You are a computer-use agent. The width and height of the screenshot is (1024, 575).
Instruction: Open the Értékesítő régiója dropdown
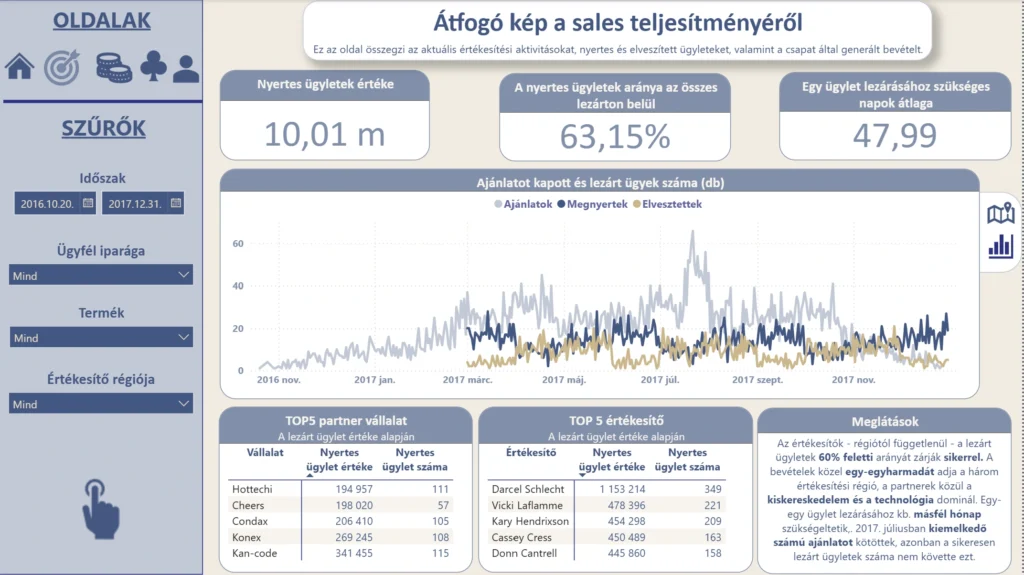pos(100,404)
